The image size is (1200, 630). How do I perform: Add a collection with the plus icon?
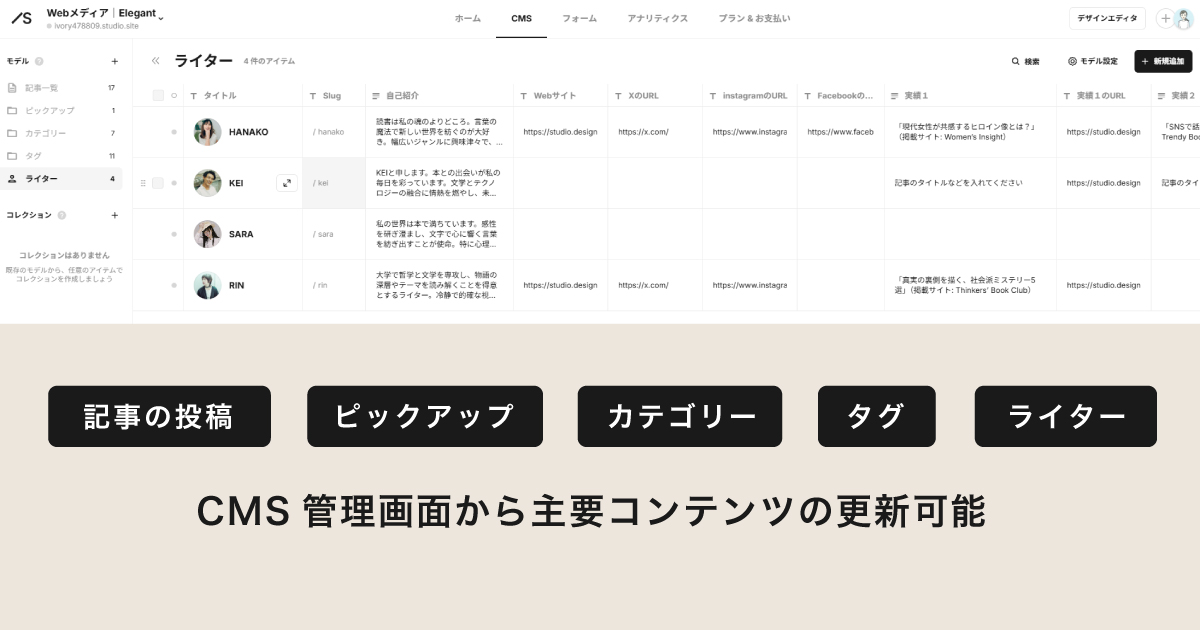pyautogui.click(x=114, y=215)
